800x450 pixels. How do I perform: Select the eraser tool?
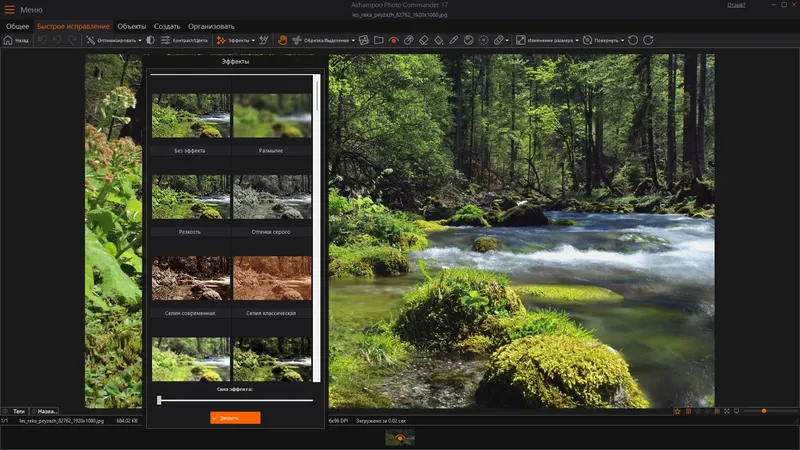click(x=423, y=40)
